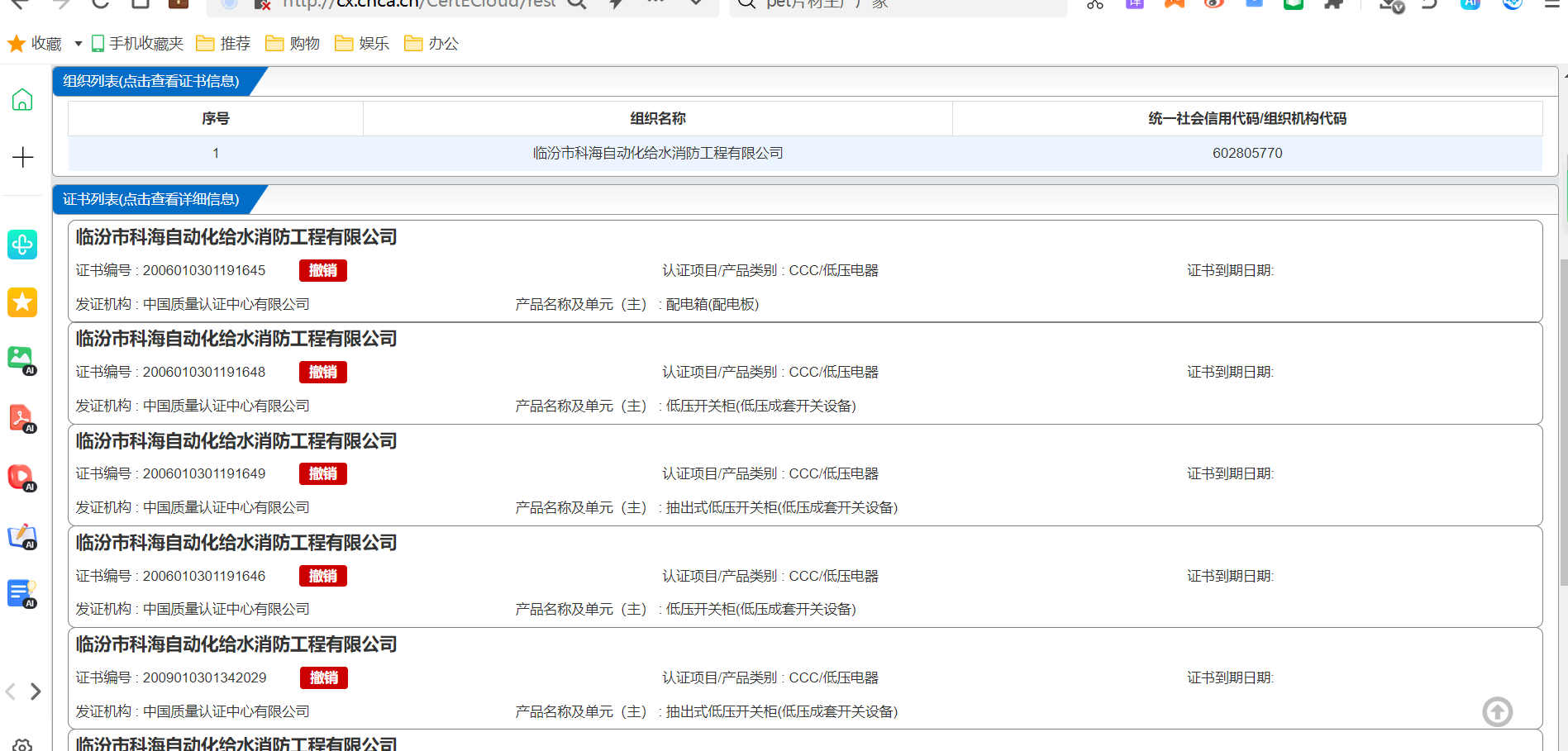The image size is (1568, 751).
Task: Click the 组织名称 column header
Action: pos(658,119)
